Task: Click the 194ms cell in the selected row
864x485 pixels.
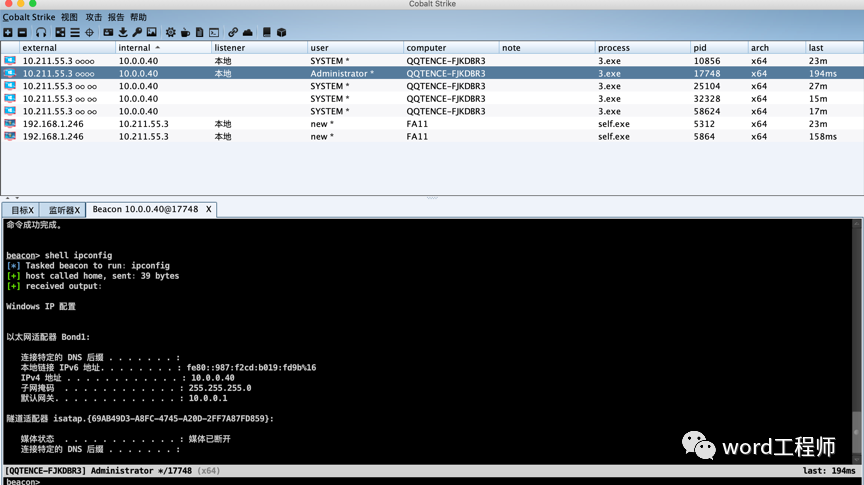Action: (823, 73)
